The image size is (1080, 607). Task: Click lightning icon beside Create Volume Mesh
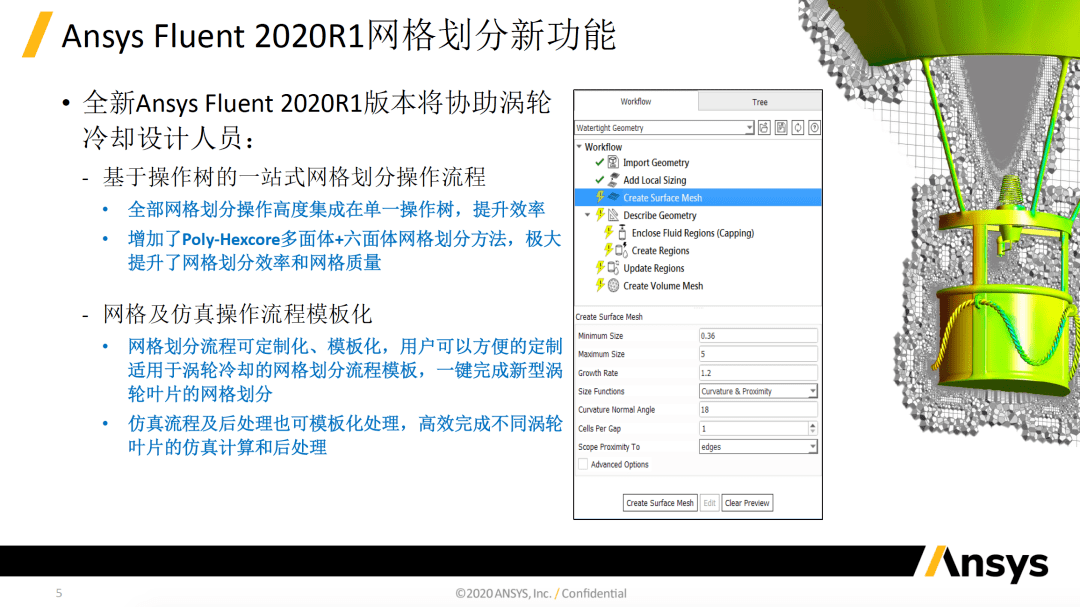(x=600, y=285)
